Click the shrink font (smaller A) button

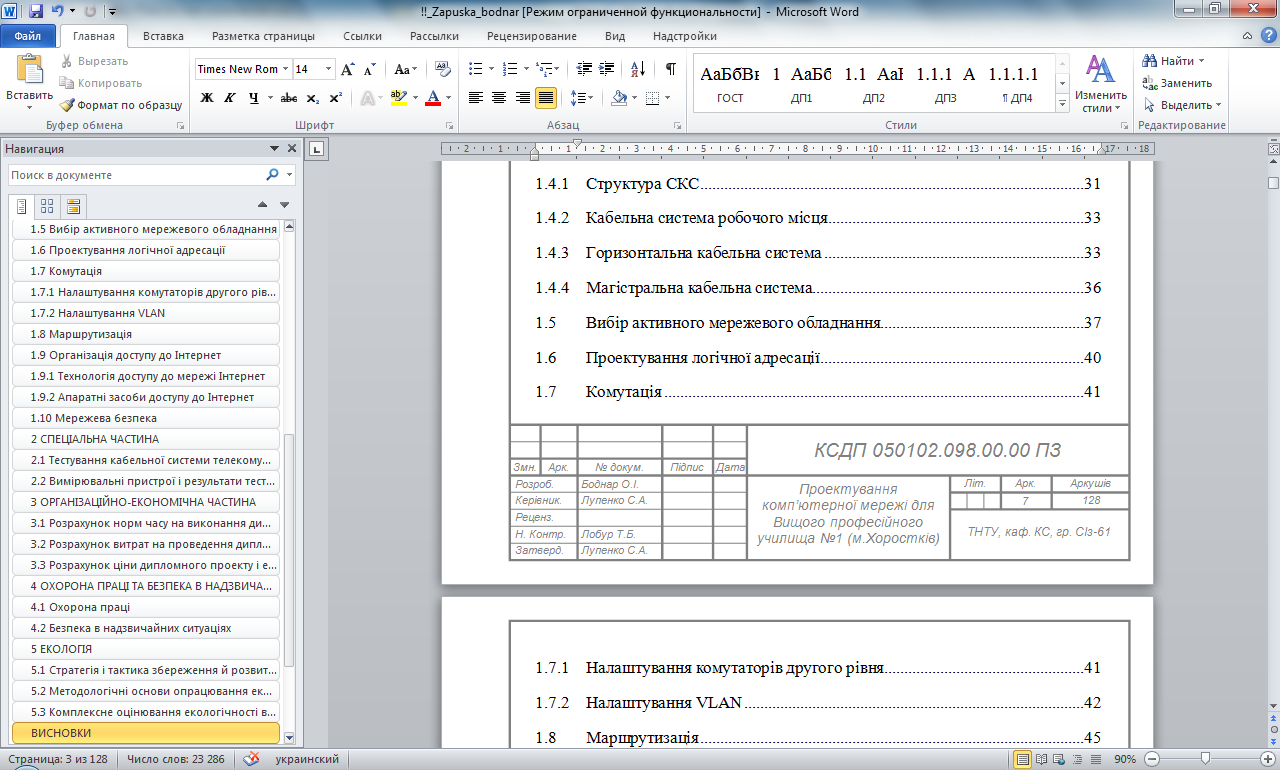coord(369,69)
